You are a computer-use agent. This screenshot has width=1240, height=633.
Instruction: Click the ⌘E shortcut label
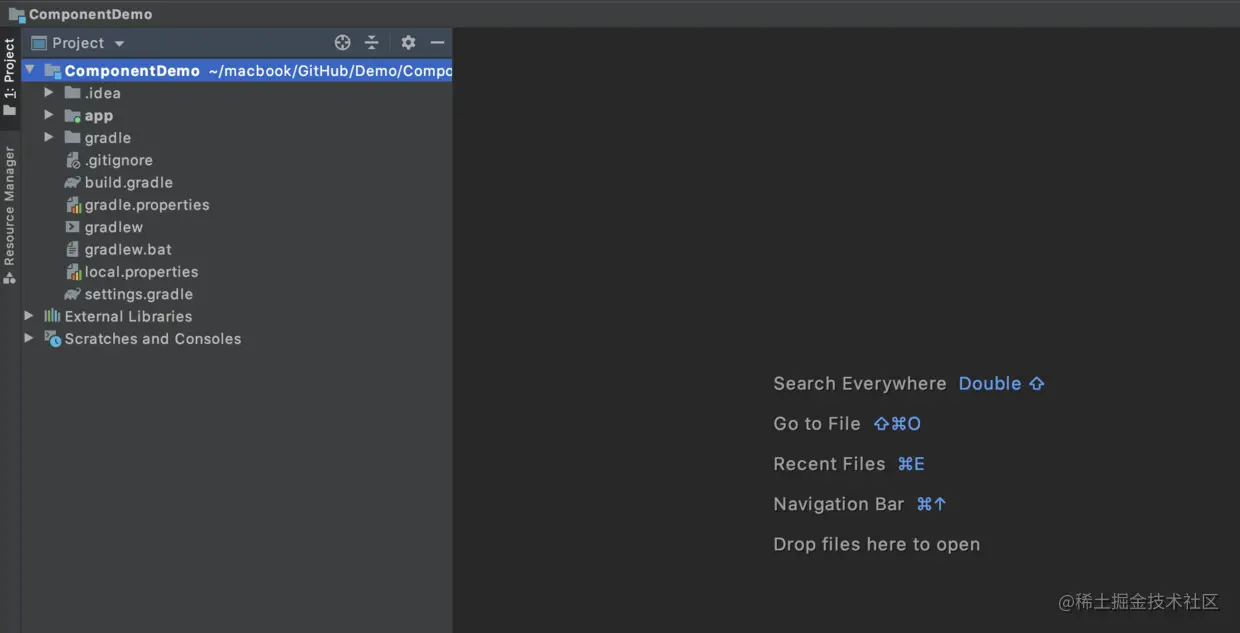coord(911,464)
